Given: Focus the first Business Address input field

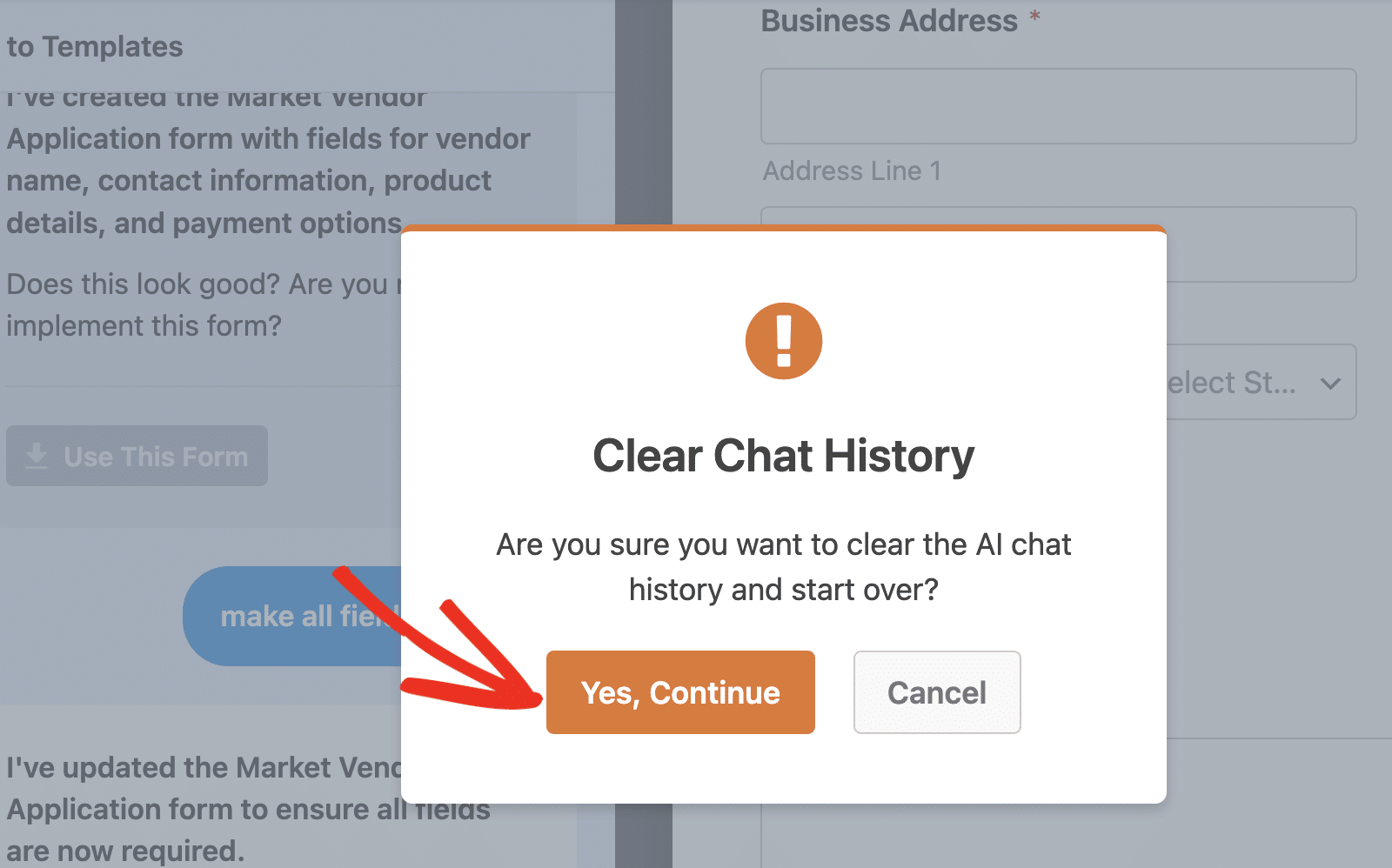Looking at the screenshot, I should point(1058,106).
